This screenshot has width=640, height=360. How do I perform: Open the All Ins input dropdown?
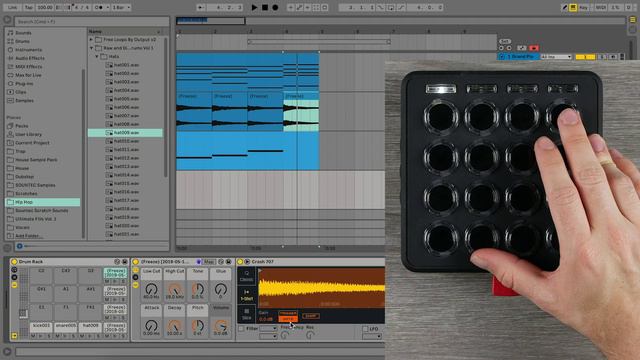point(556,57)
